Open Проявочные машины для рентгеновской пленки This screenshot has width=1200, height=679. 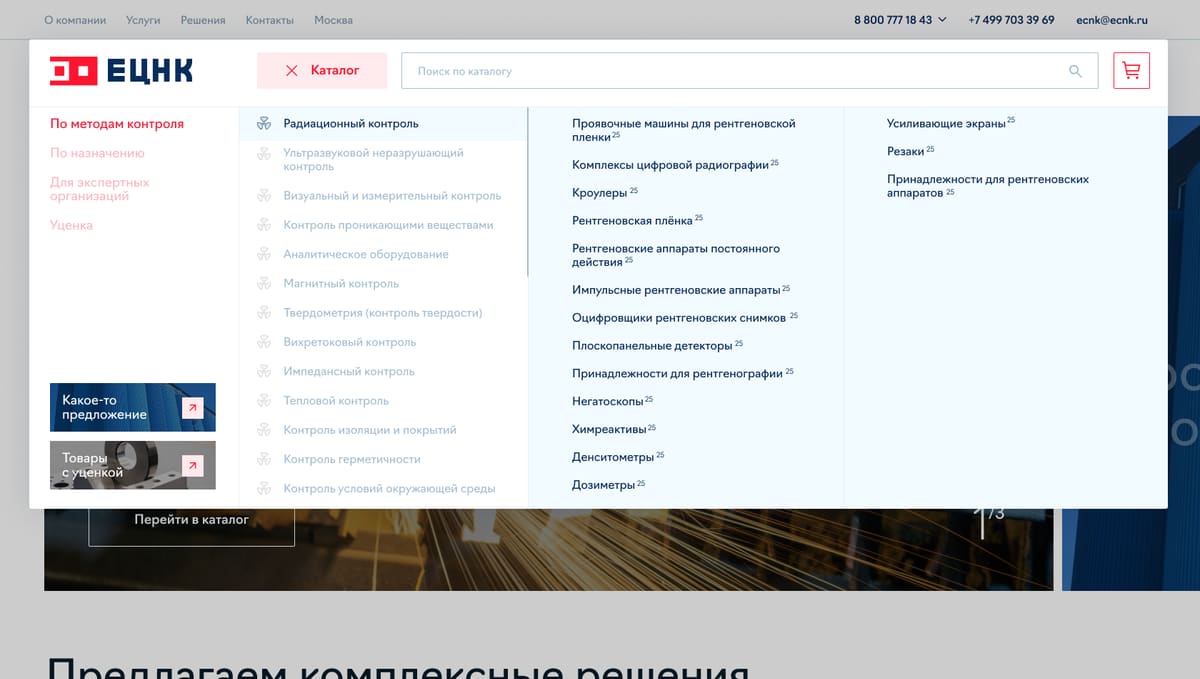point(684,130)
